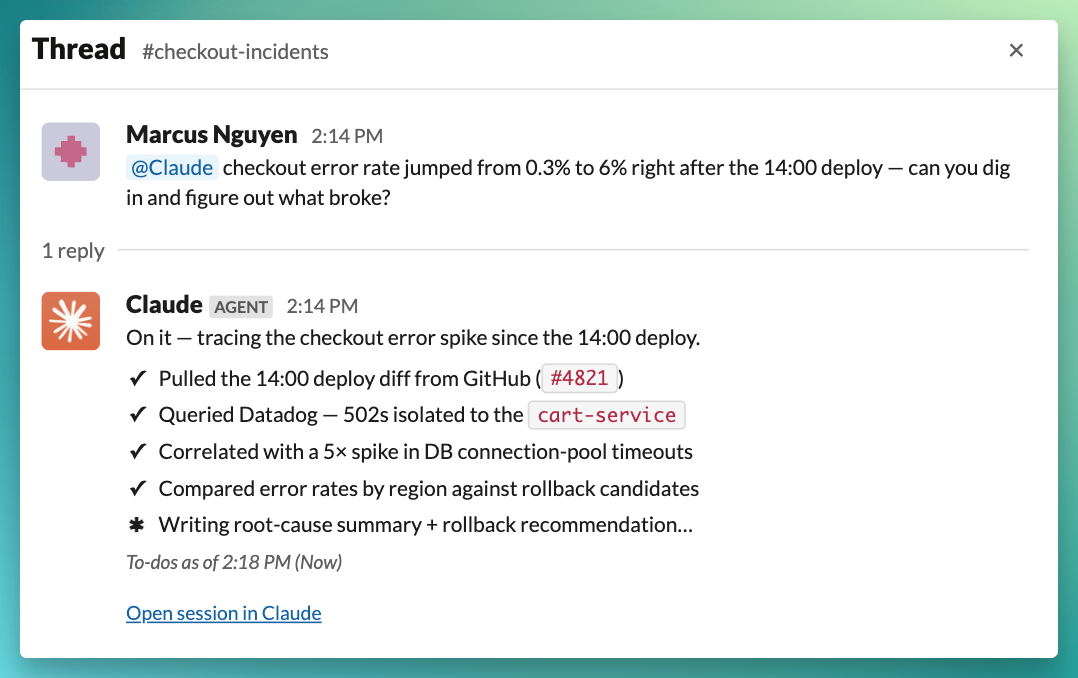Viewport: 1078px width, 678px height.
Task: Click checkmark beside Queried Datadog item
Action: point(138,415)
